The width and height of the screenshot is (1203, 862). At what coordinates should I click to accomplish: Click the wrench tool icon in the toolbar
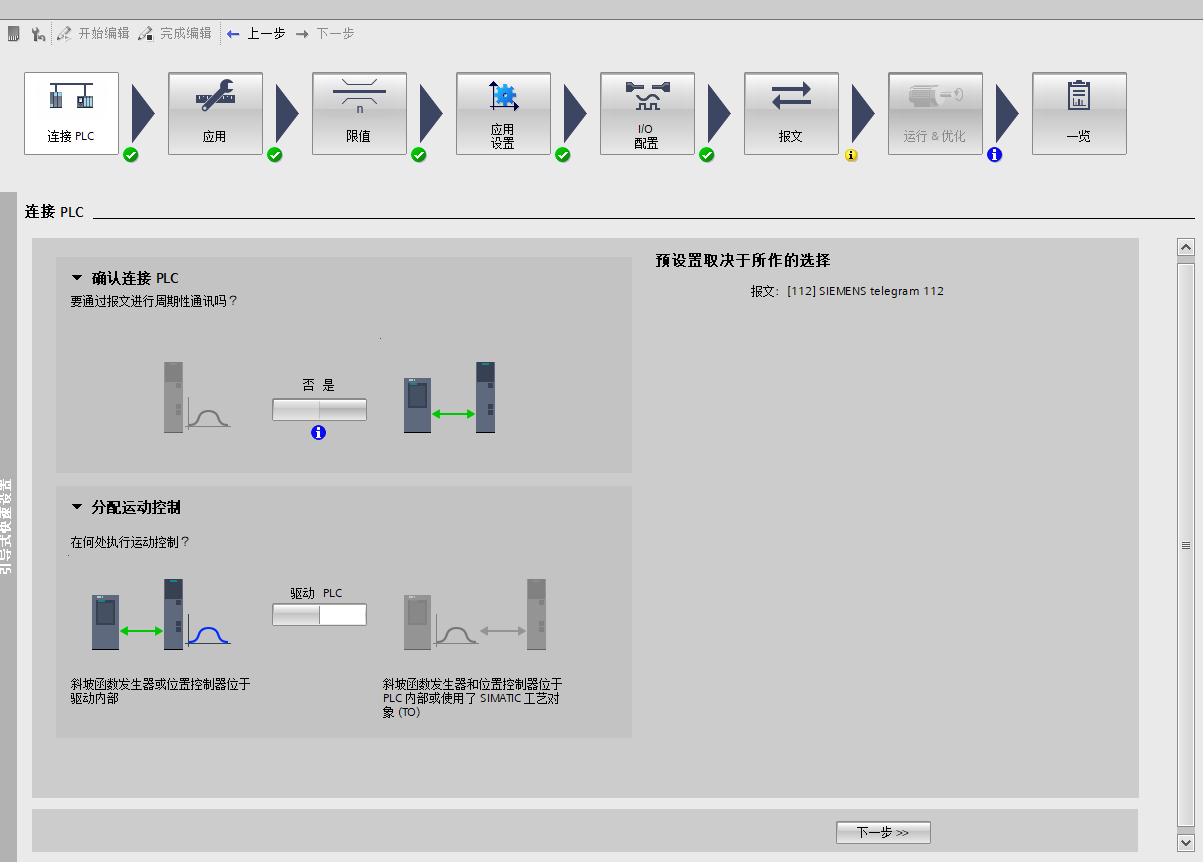(x=38, y=34)
